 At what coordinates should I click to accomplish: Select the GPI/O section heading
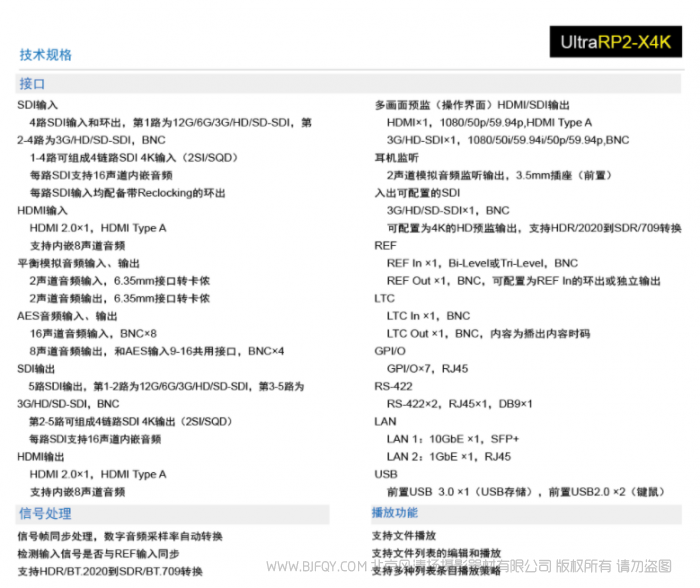[x=390, y=351]
